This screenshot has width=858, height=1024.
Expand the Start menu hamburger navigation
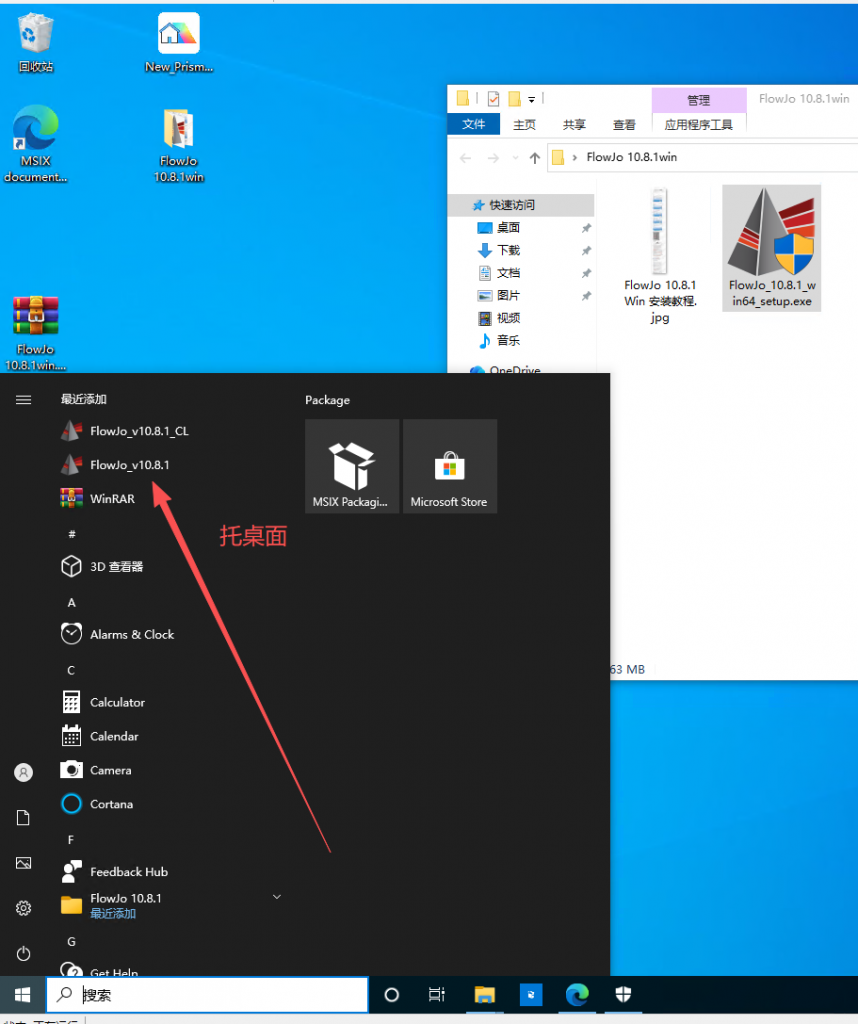pos(23,400)
